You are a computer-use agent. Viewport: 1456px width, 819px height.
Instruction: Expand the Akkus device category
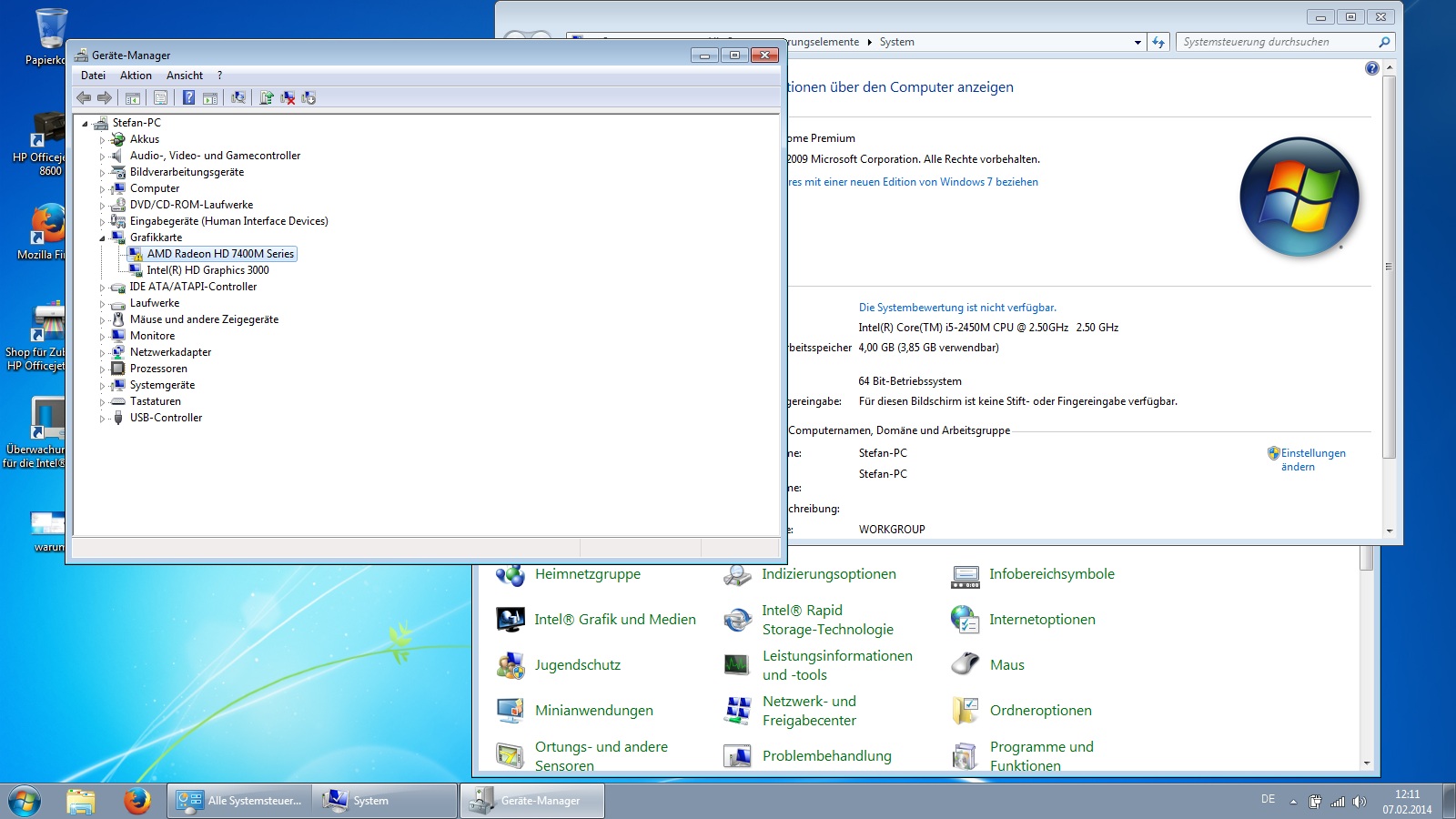pyautogui.click(x=102, y=140)
